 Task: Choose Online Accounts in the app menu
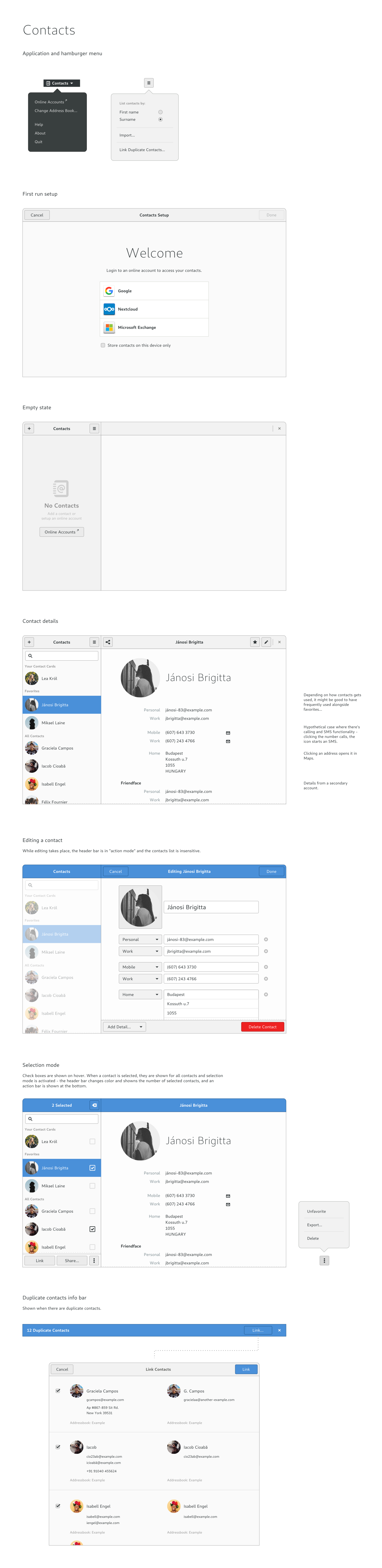51,102
